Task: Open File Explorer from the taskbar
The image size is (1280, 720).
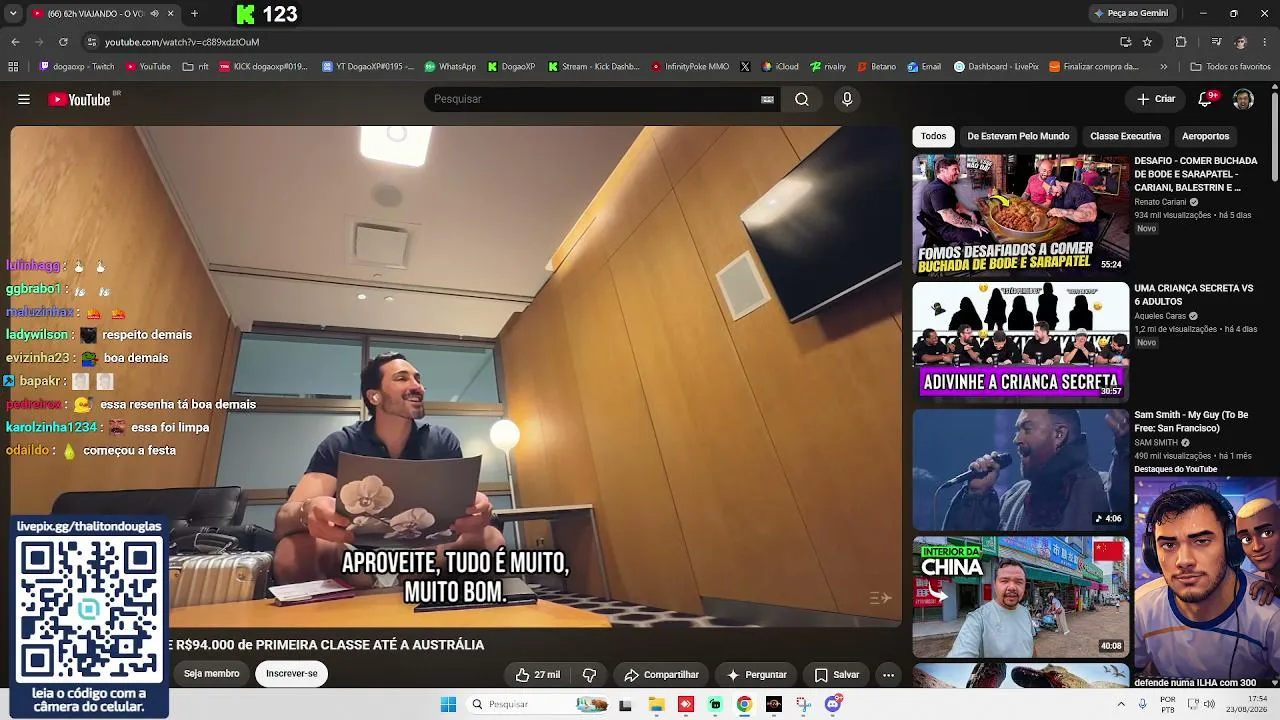Action: (656, 704)
